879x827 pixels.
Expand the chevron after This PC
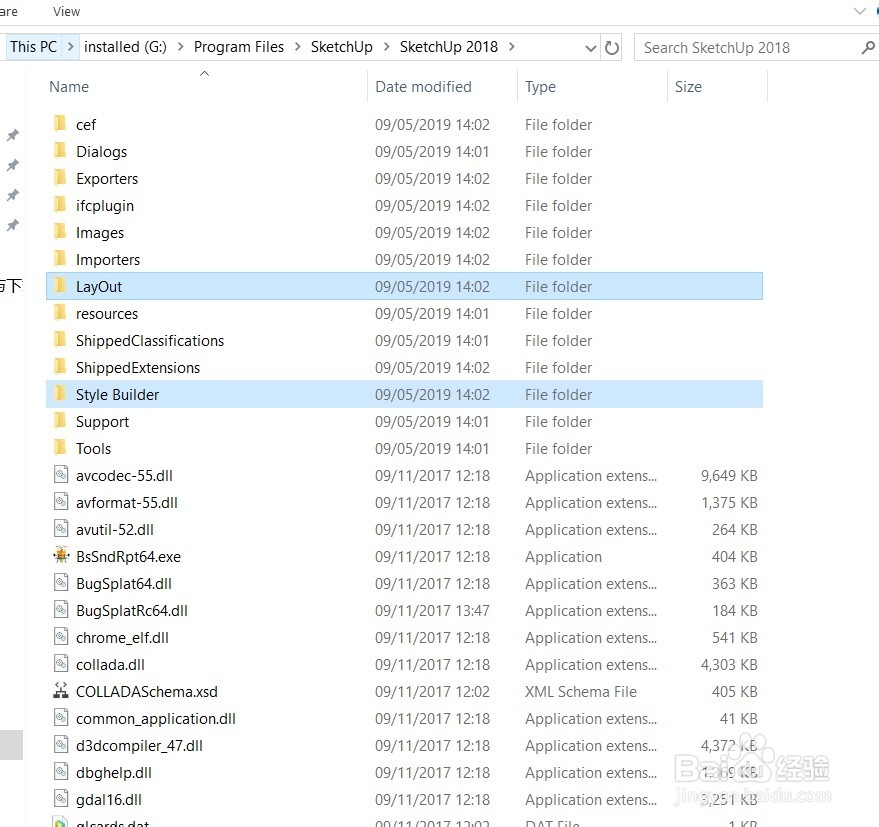pos(71,47)
